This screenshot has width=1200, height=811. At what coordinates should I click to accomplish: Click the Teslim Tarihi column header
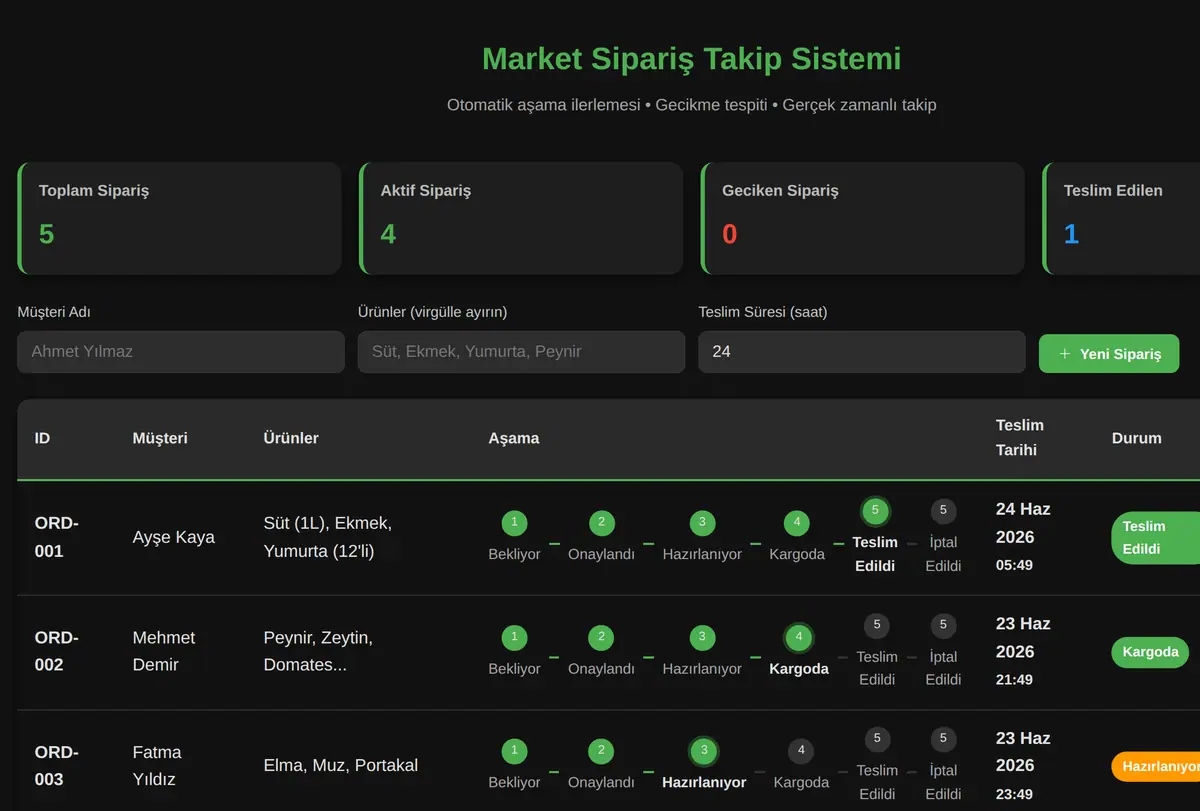point(1020,438)
